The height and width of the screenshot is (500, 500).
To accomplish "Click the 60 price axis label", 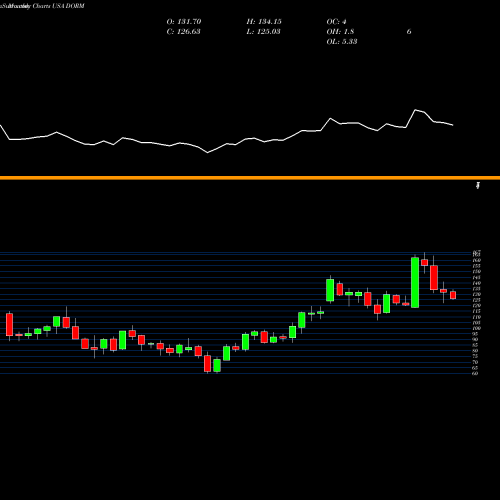I will (475, 374).
